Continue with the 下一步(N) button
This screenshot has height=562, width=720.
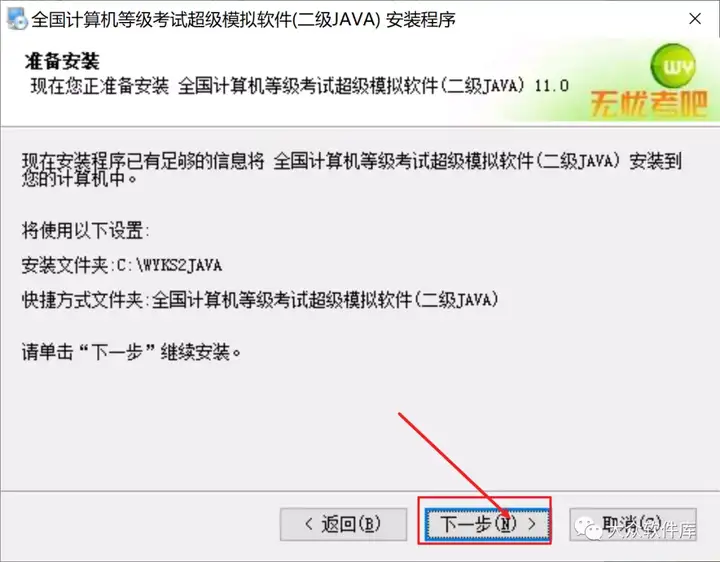487,524
